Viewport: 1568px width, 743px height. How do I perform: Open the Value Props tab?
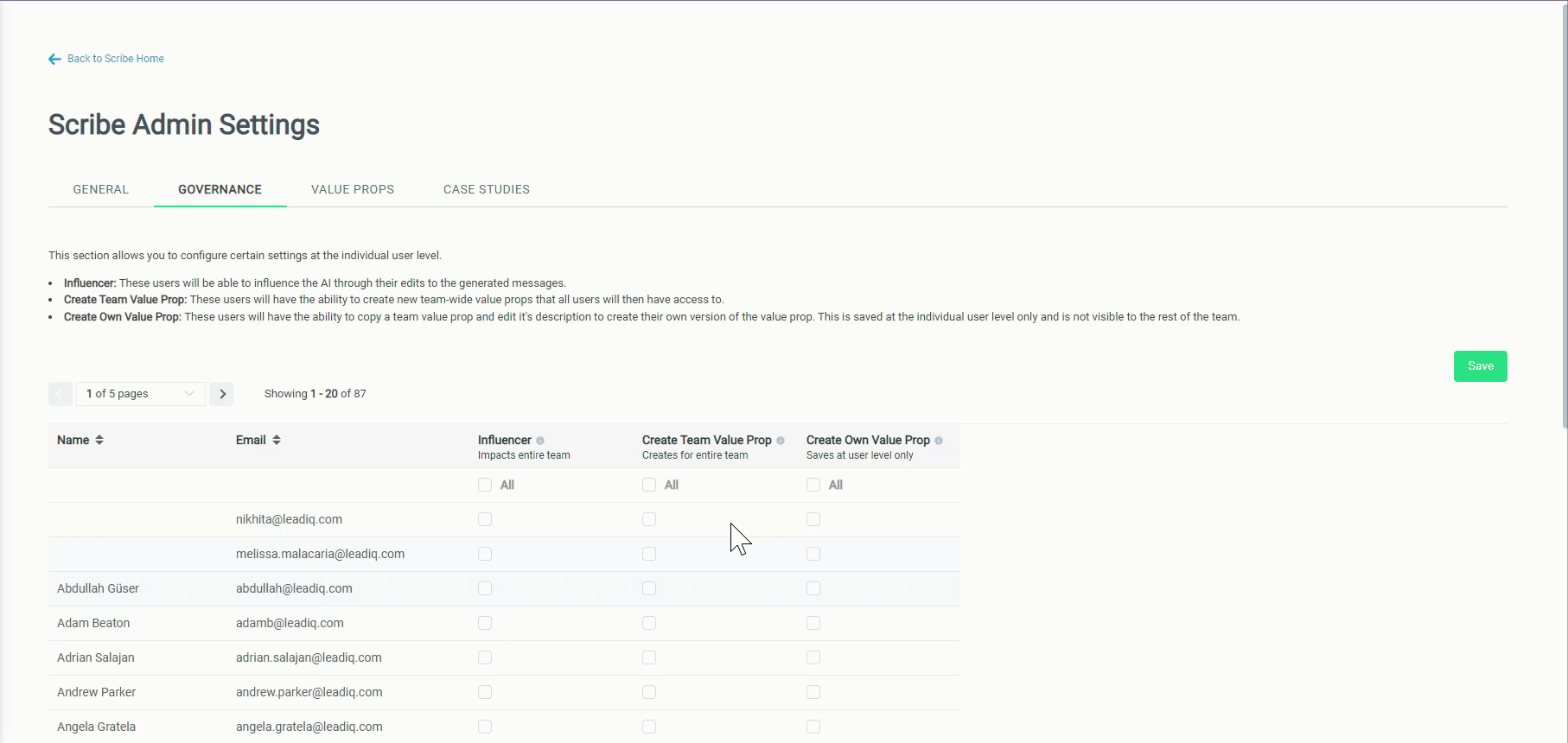coord(353,189)
